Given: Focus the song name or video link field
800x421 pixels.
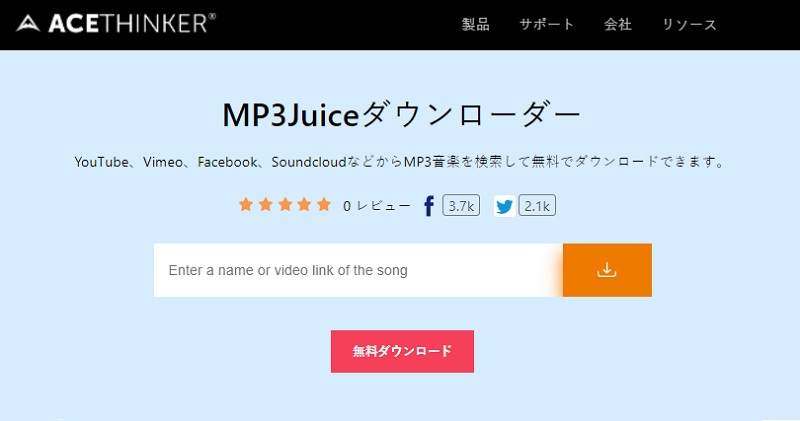Looking at the screenshot, I should (x=359, y=270).
